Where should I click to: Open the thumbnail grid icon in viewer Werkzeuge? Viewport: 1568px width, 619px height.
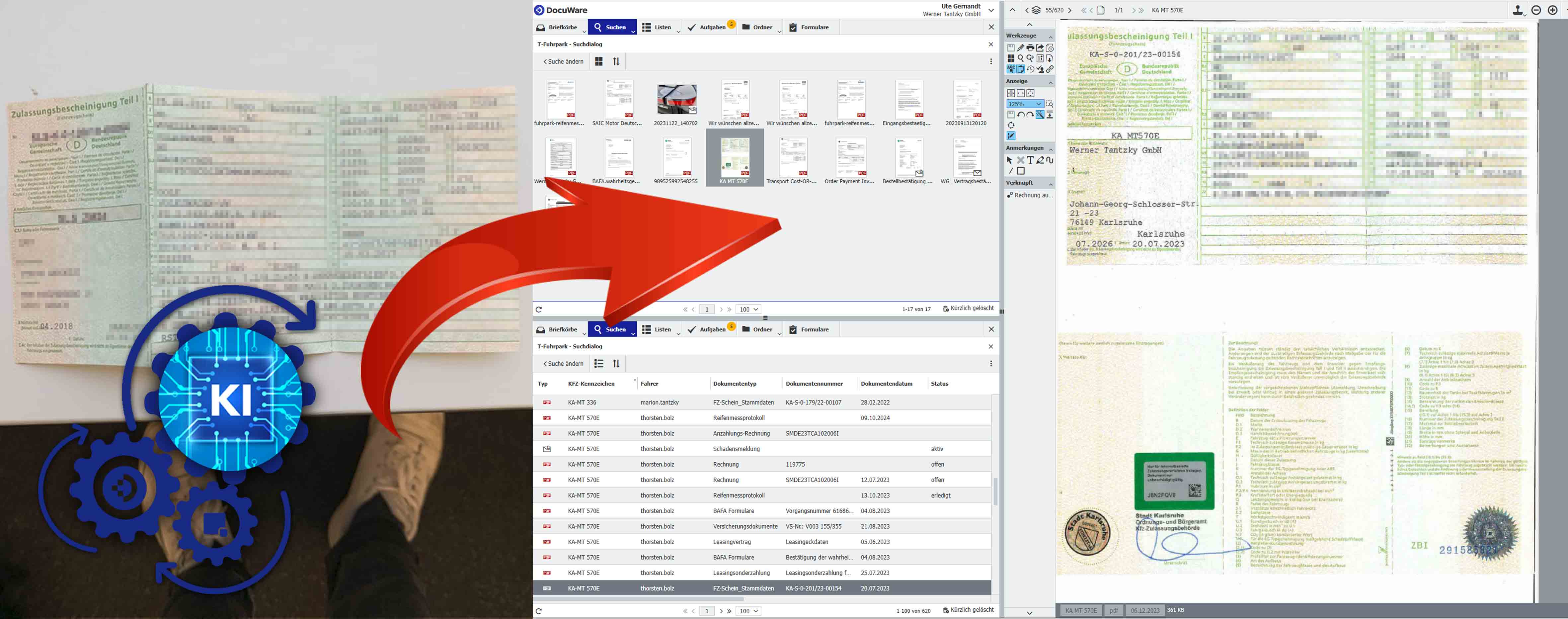click(x=1011, y=58)
